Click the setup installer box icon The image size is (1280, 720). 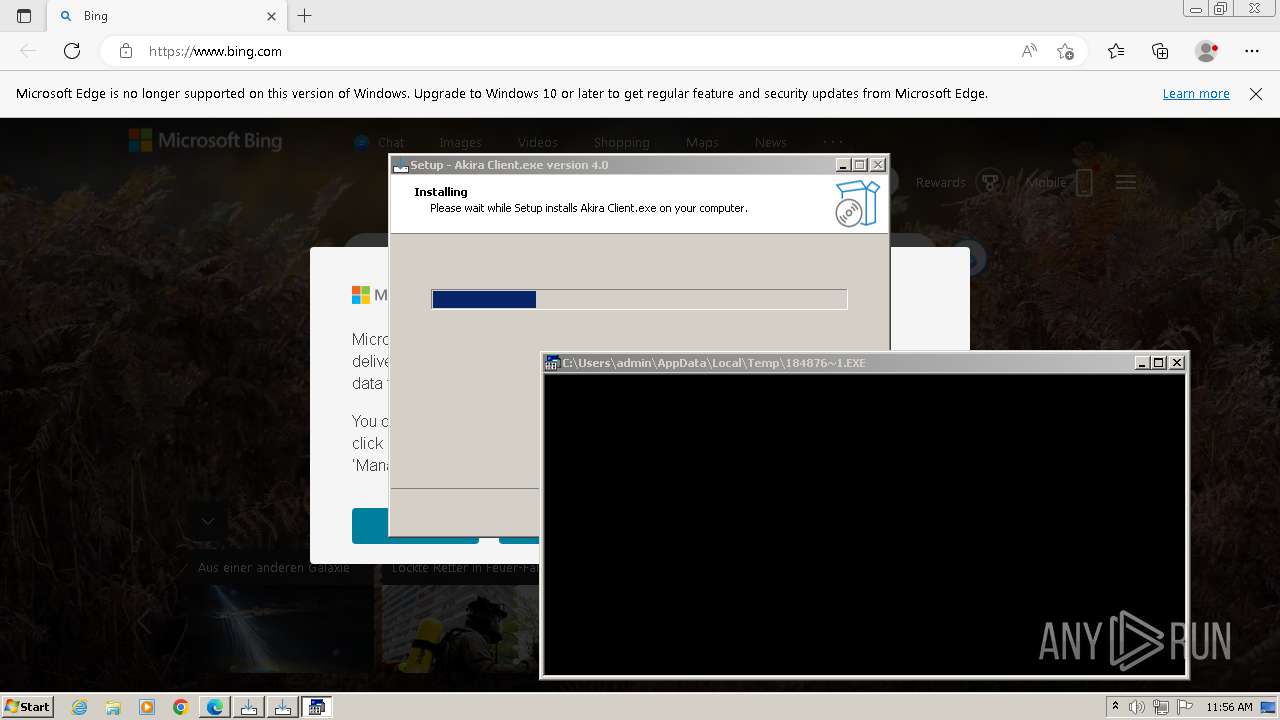coord(857,203)
